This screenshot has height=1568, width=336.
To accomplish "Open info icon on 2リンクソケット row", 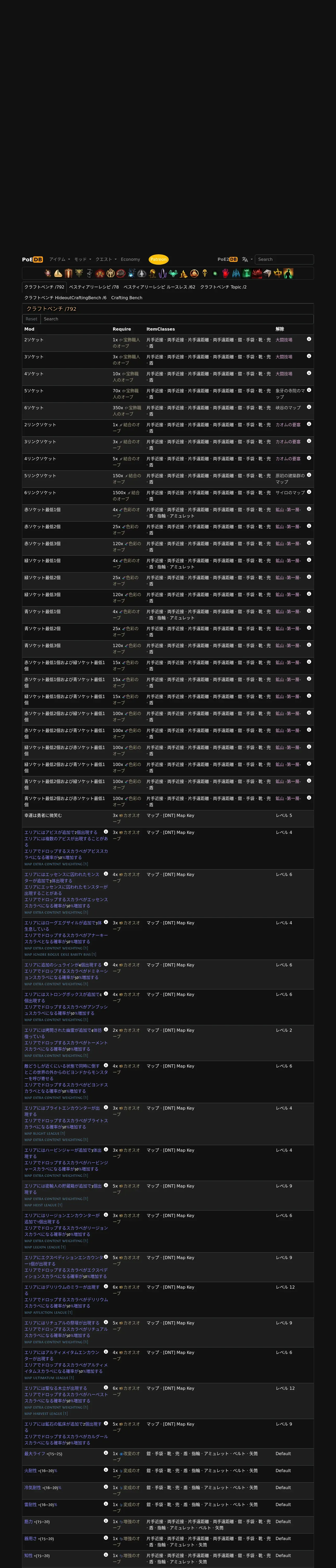I will pos(309,424).
